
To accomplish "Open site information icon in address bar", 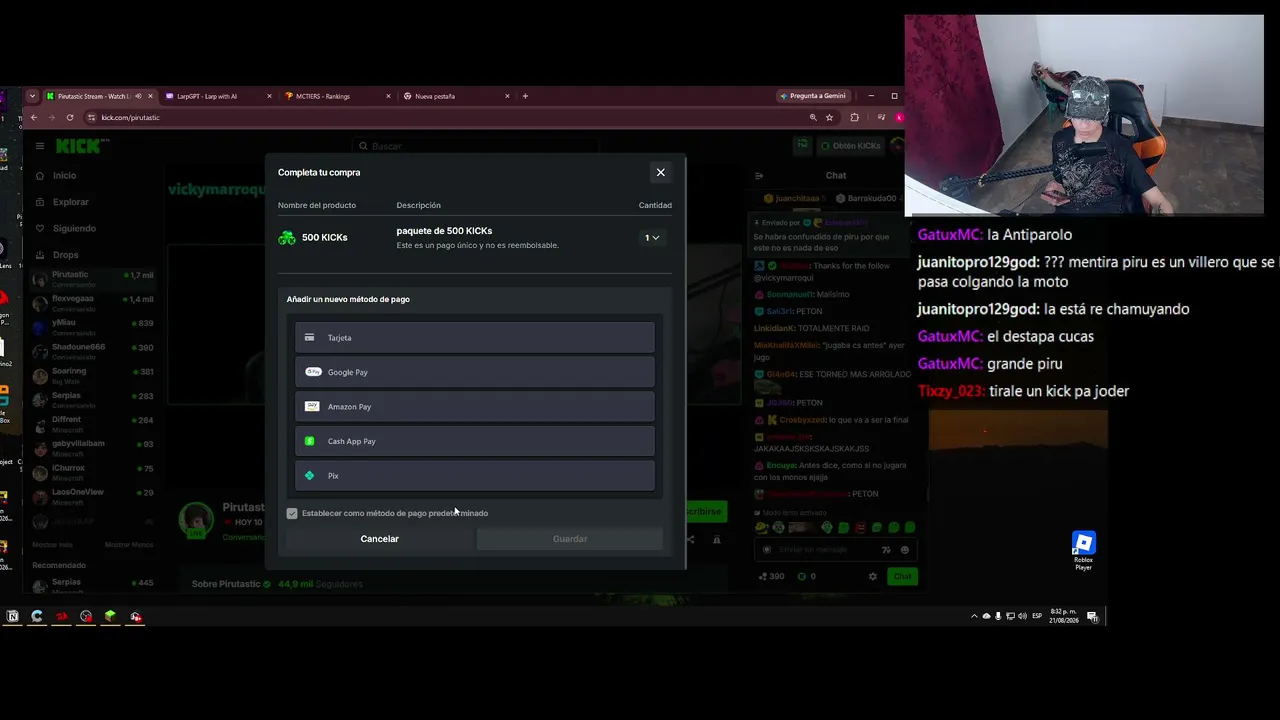I will [92, 118].
